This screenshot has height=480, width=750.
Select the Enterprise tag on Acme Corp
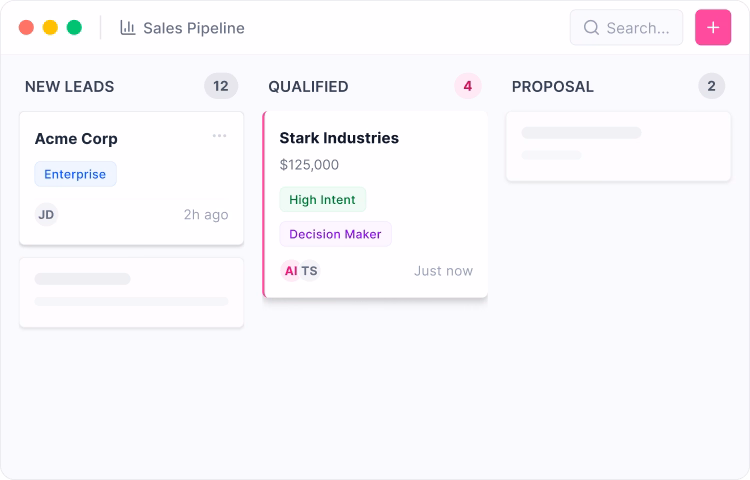(76, 174)
